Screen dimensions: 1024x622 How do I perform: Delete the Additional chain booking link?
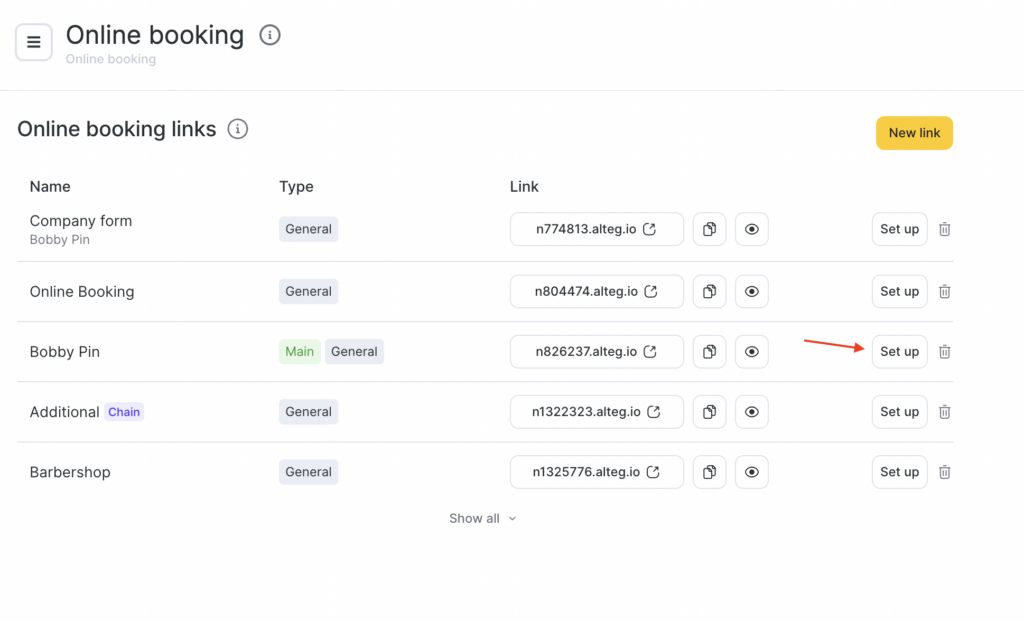click(944, 412)
